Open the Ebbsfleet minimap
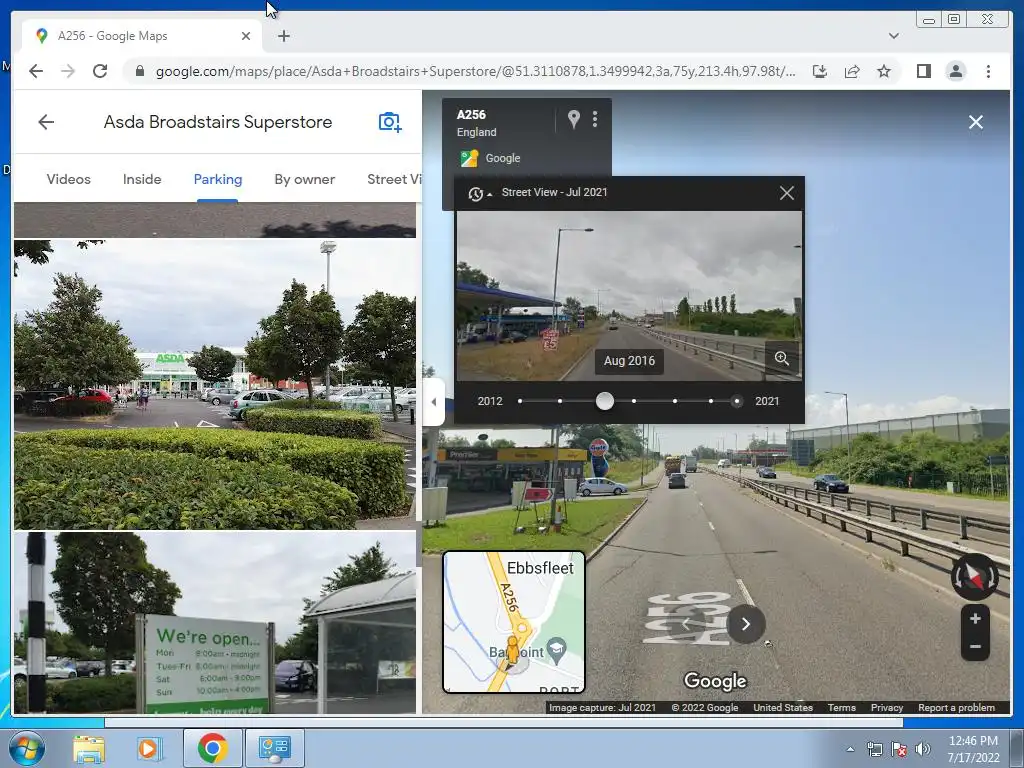 tap(514, 622)
